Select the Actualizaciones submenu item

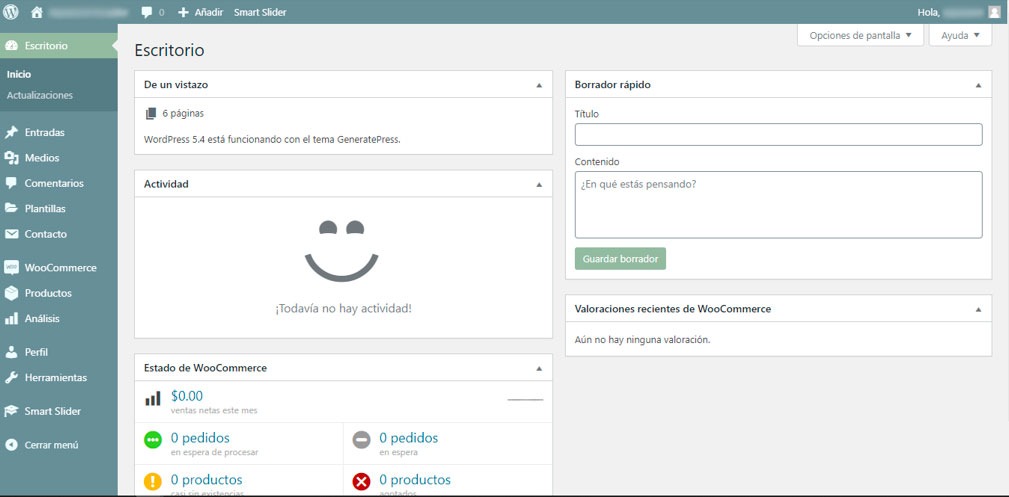click(40, 96)
